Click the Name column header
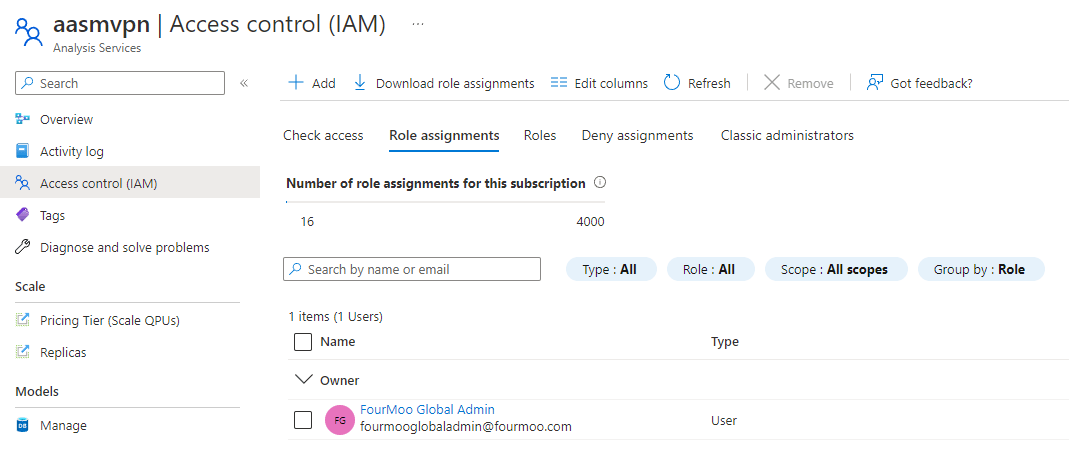This screenshot has height=455, width=1069. 337,342
